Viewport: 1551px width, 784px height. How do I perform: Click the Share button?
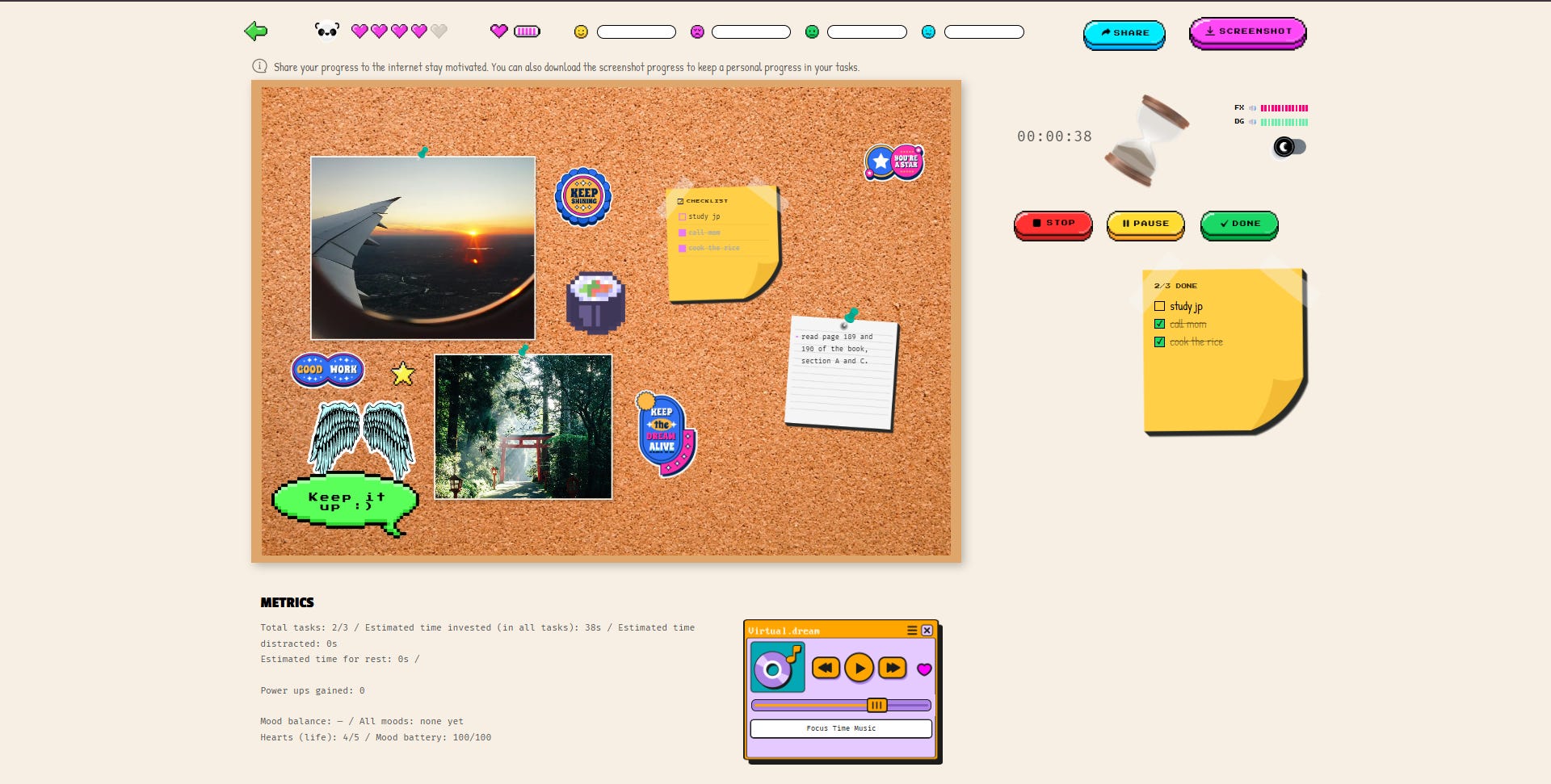point(1124,34)
